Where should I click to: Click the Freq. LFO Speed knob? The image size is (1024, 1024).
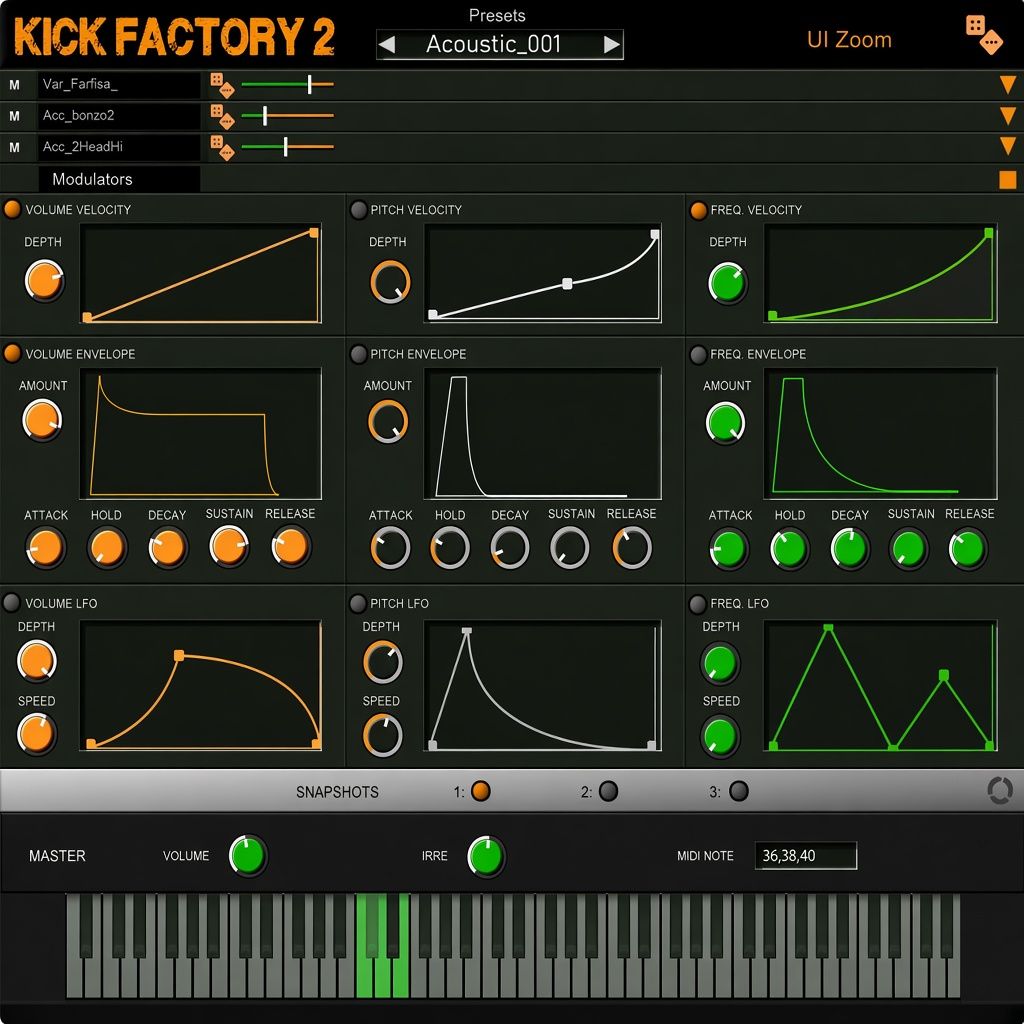tap(720, 737)
